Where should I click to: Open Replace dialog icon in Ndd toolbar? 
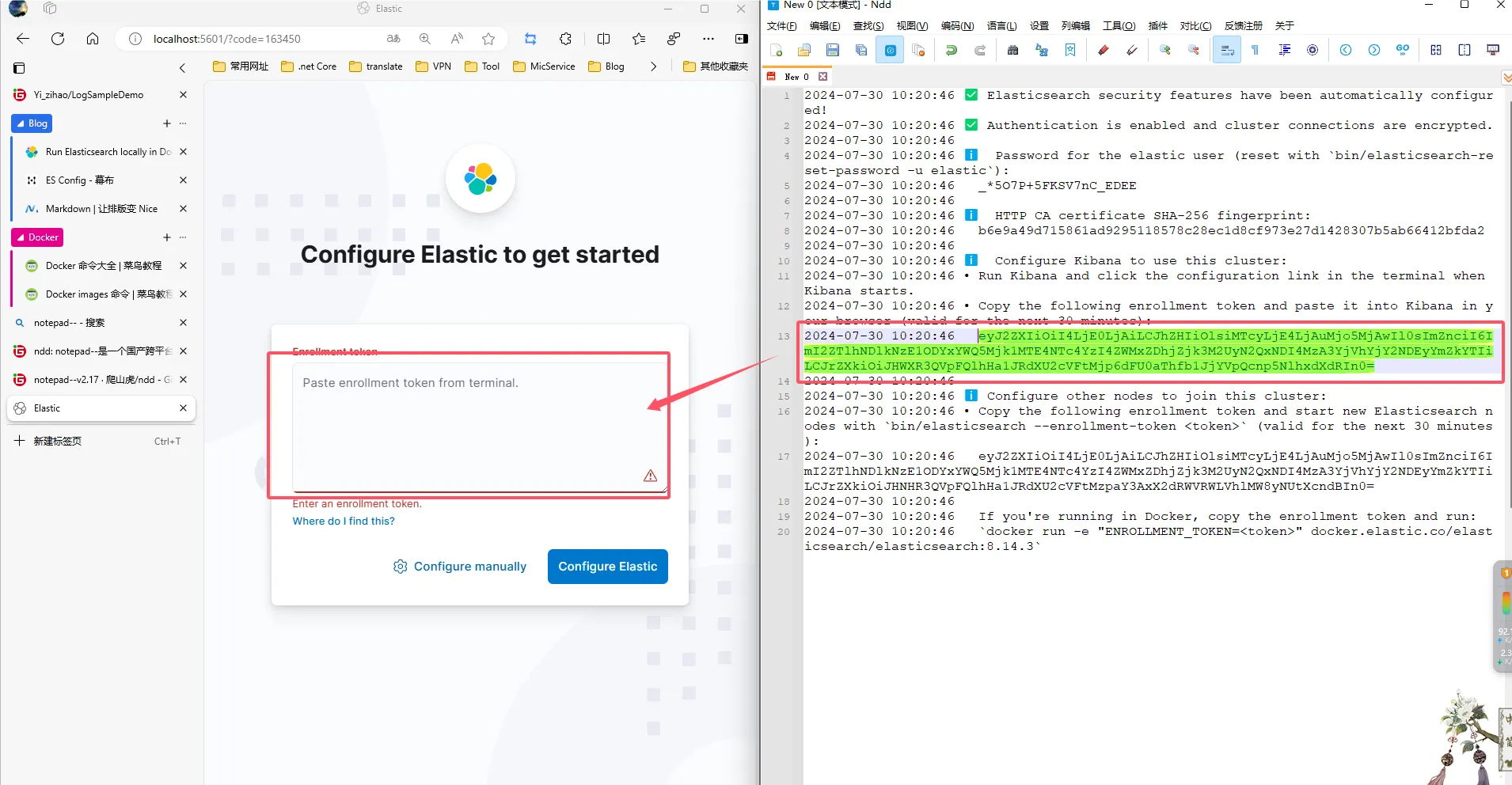click(x=1042, y=50)
